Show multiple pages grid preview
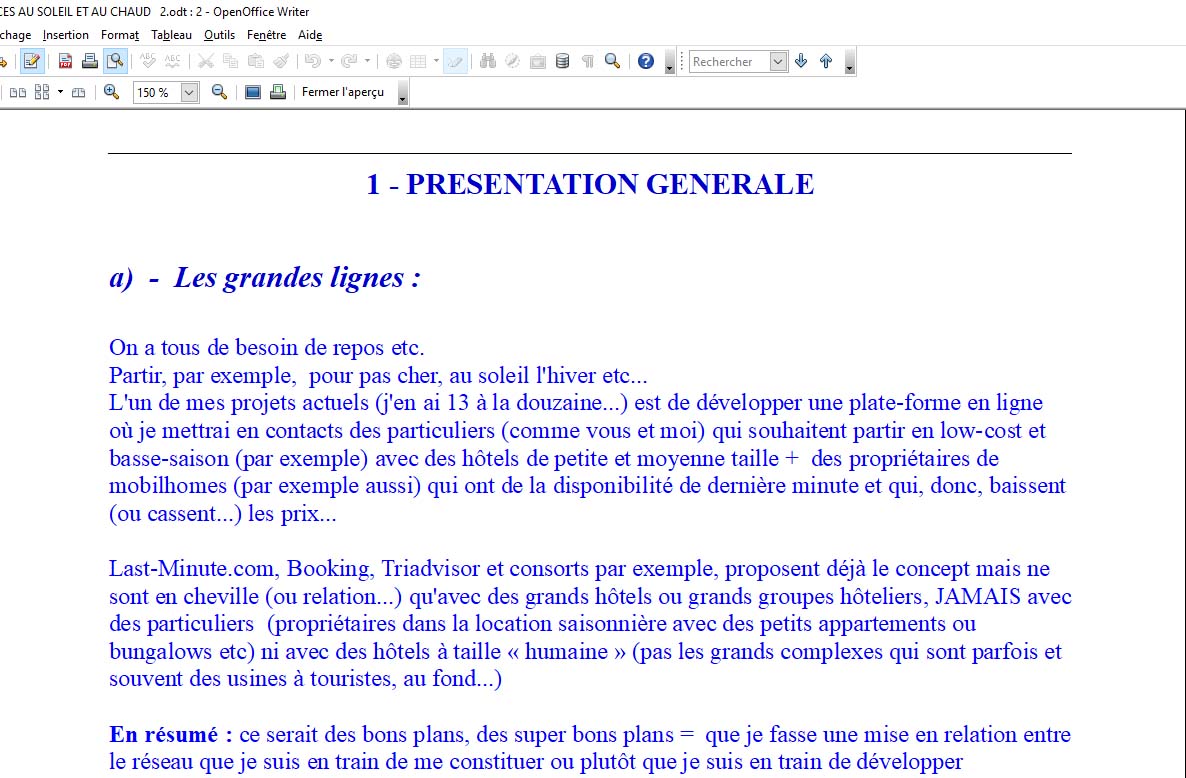 (42, 92)
